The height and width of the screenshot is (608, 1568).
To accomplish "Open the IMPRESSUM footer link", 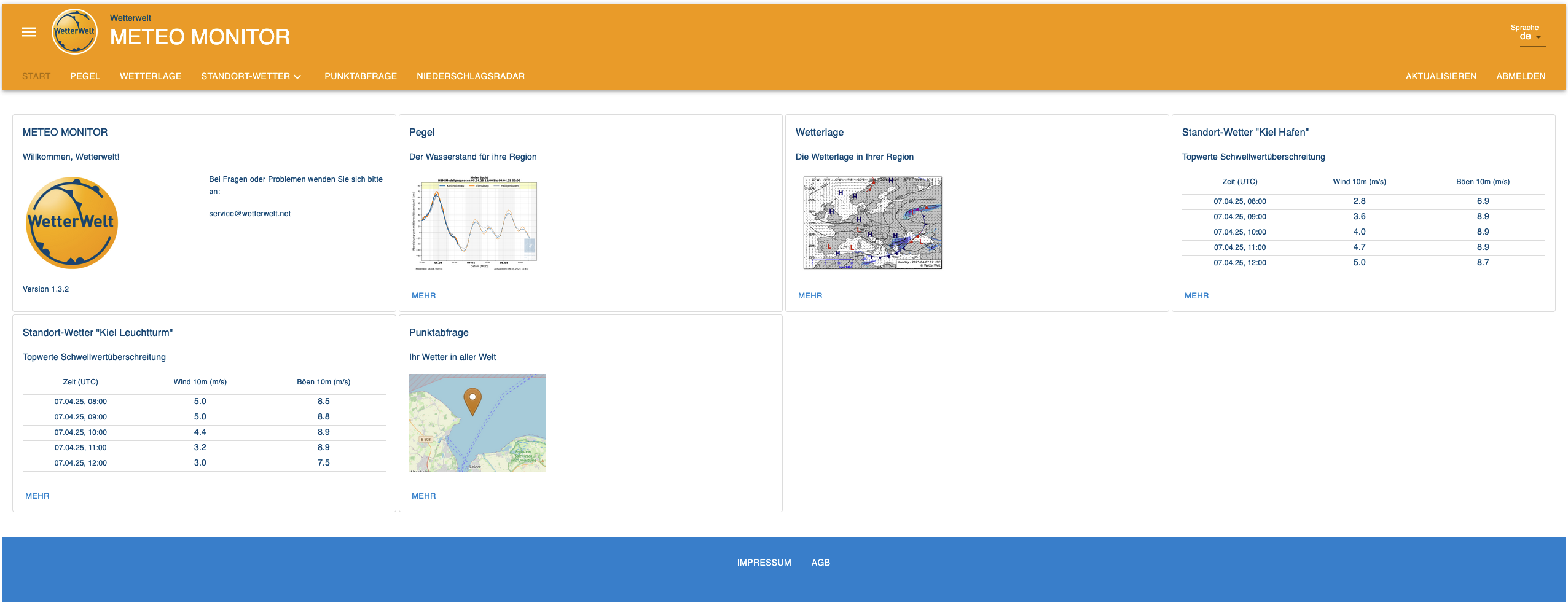I will pos(764,562).
